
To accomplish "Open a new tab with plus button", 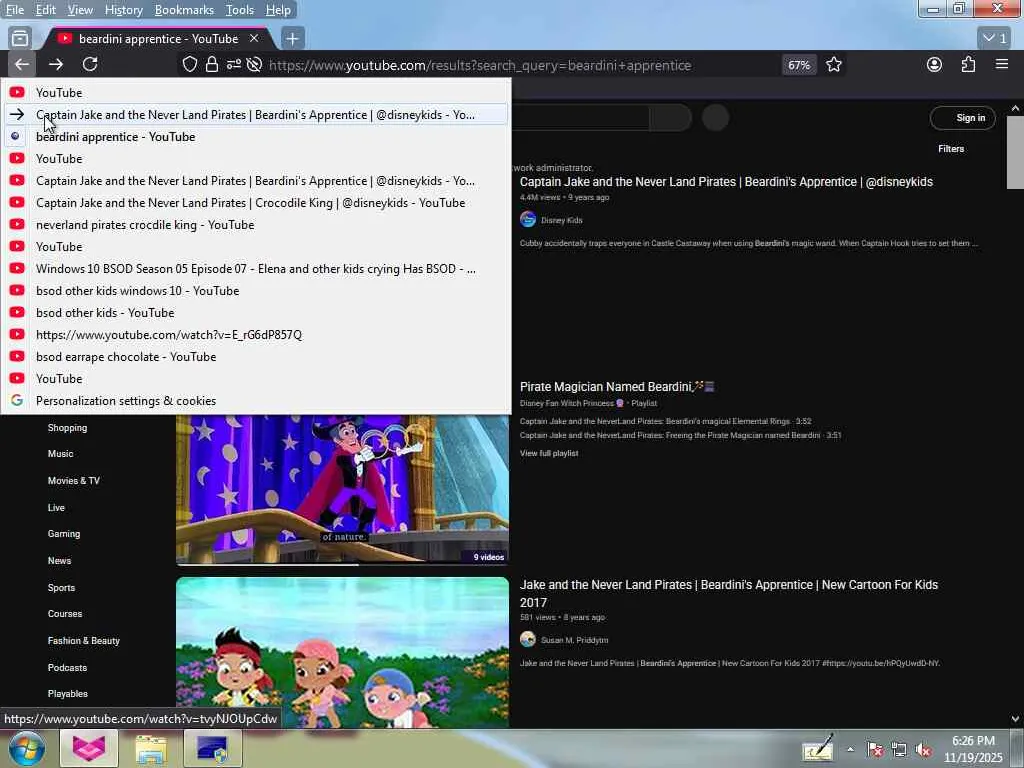I will click(293, 39).
